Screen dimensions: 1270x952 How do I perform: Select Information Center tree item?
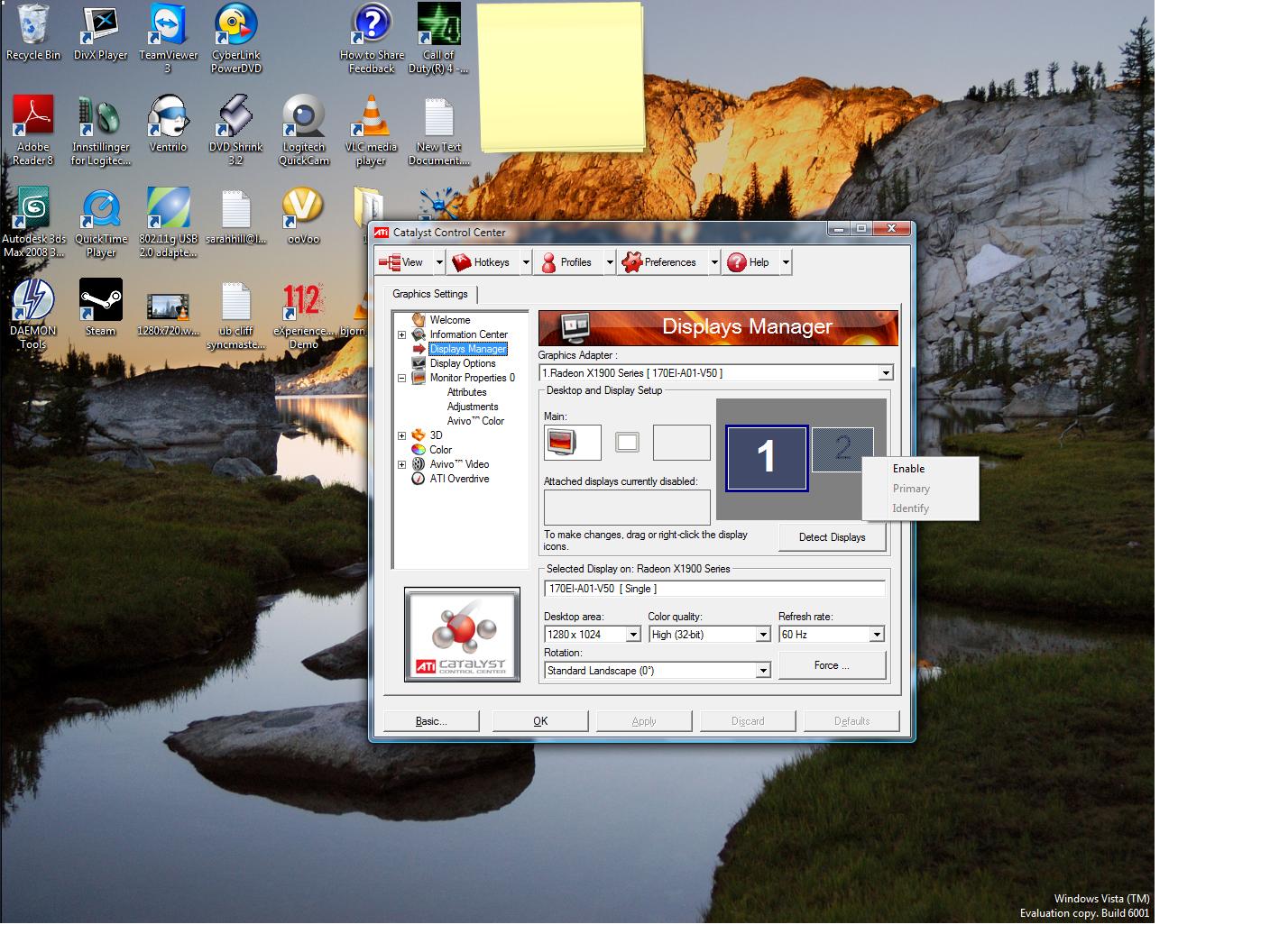[x=468, y=334]
